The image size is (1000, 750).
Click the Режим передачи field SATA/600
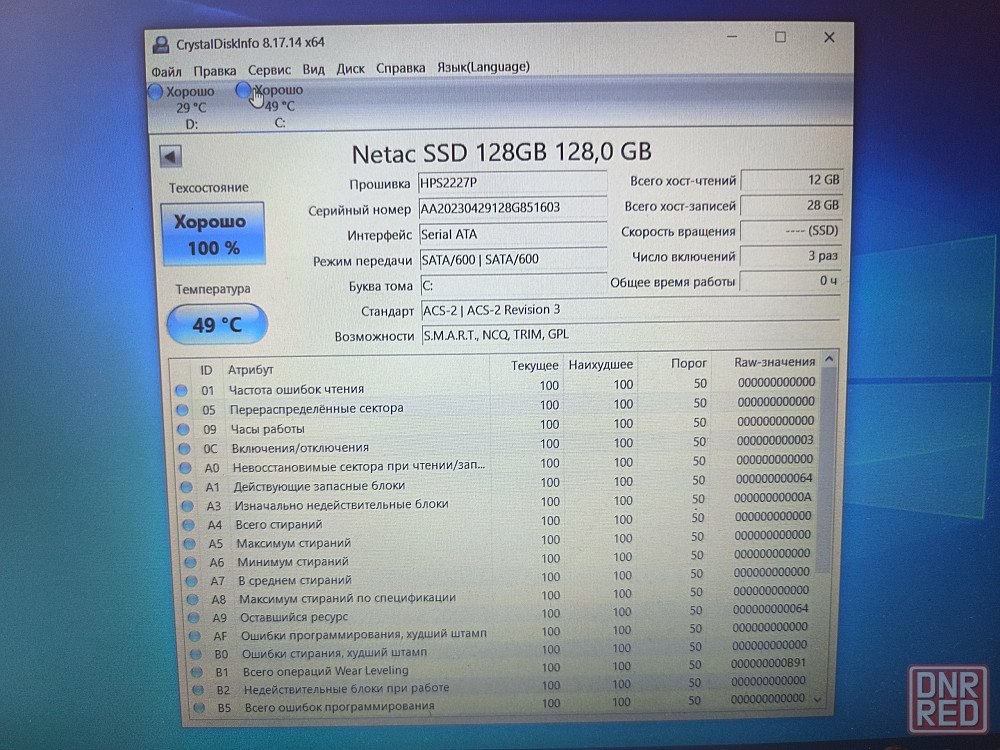pos(513,259)
